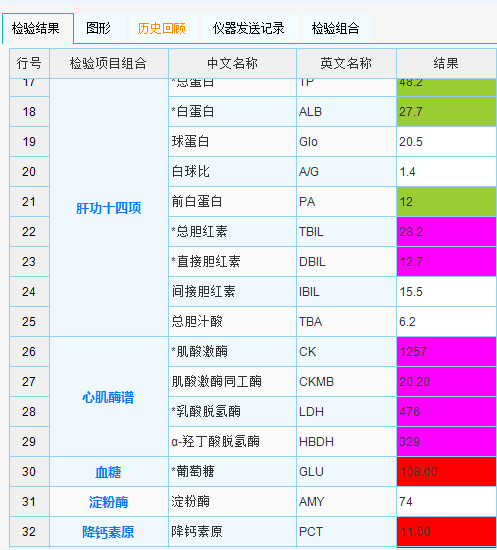Click the 降钙素原 group link

pyautogui.click(x=108, y=532)
